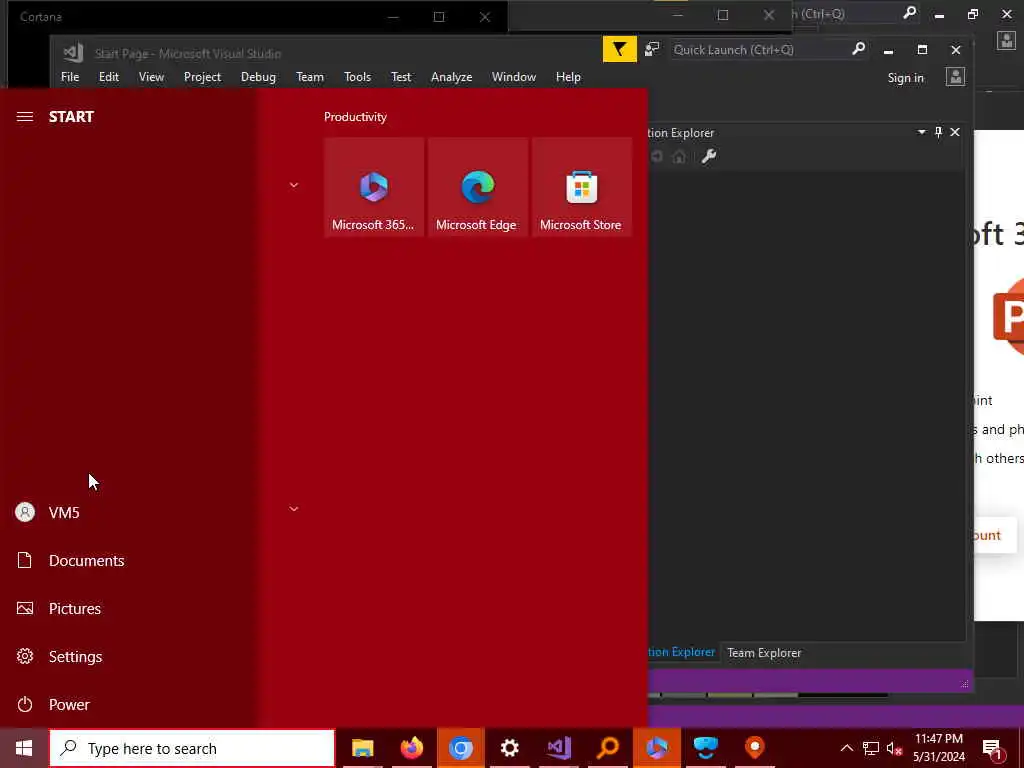Viewport: 1024px width, 768px height.
Task: Open the Test menu in Visual Studio
Action: coord(401,77)
